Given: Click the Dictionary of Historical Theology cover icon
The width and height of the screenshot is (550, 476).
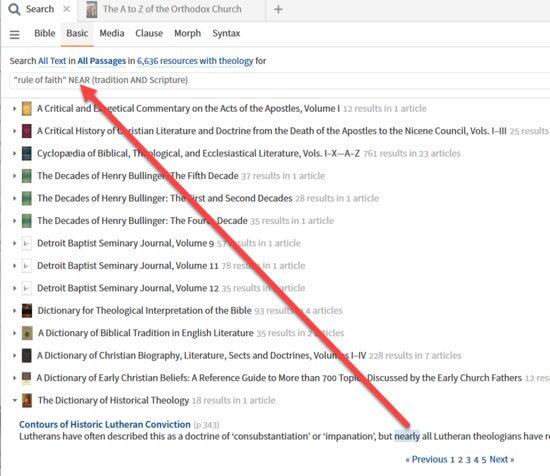Looking at the screenshot, I should (x=27, y=400).
